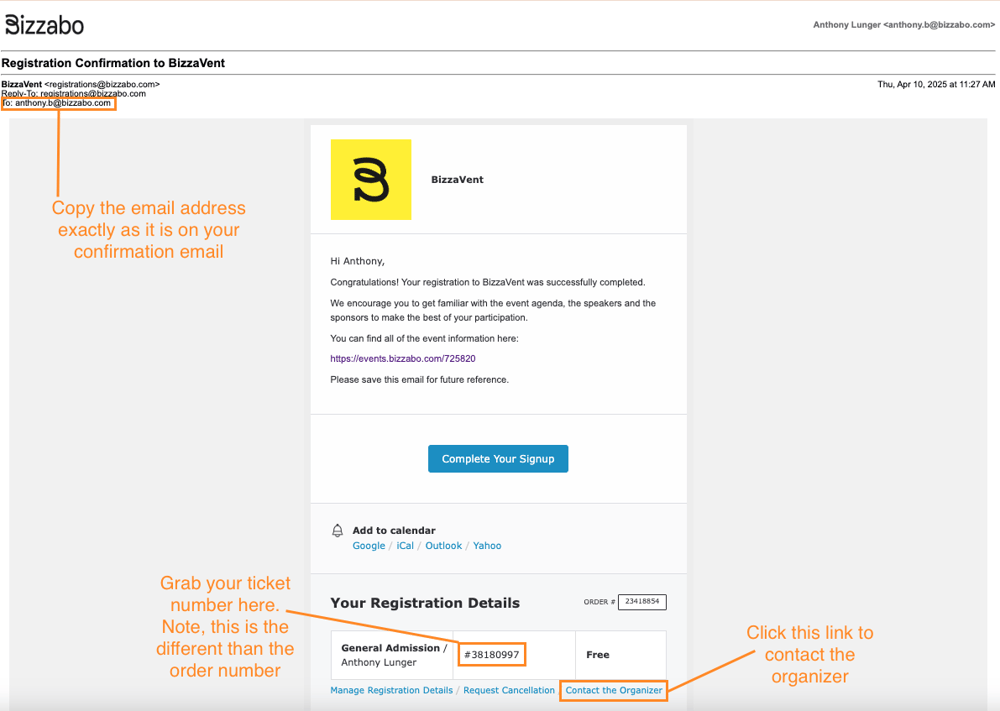Click the line You can find all of the event information here
This screenshot has height=711, width=1000.
point(424,339)
